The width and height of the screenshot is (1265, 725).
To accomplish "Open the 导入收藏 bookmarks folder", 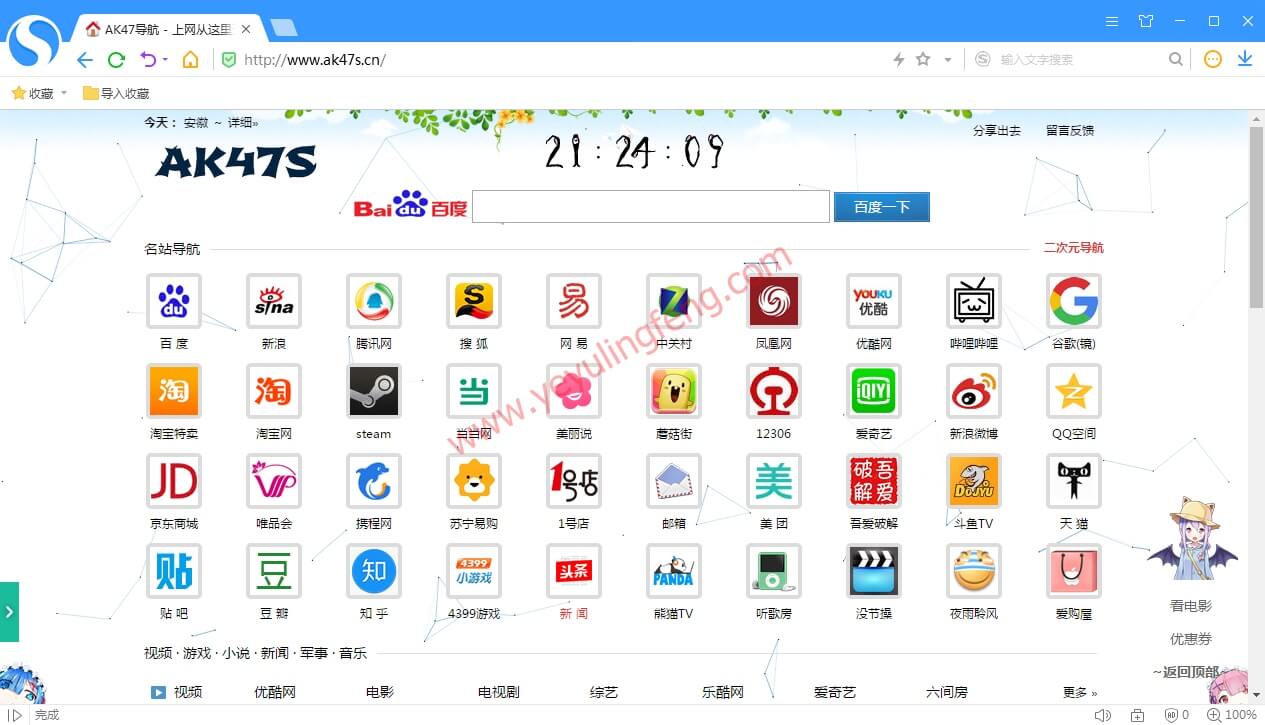I will point(116,93).
